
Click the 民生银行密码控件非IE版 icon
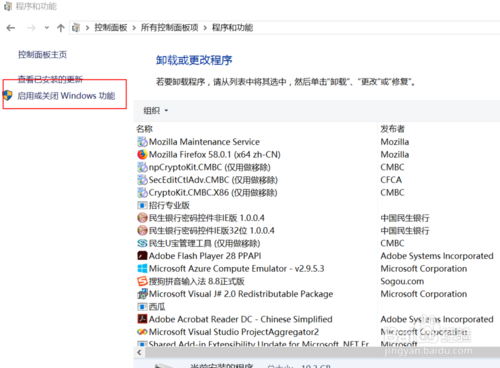[x=142, y=218]
